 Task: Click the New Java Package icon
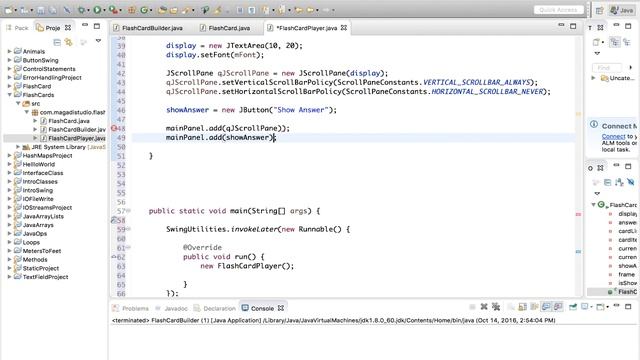tap(131, 10)
